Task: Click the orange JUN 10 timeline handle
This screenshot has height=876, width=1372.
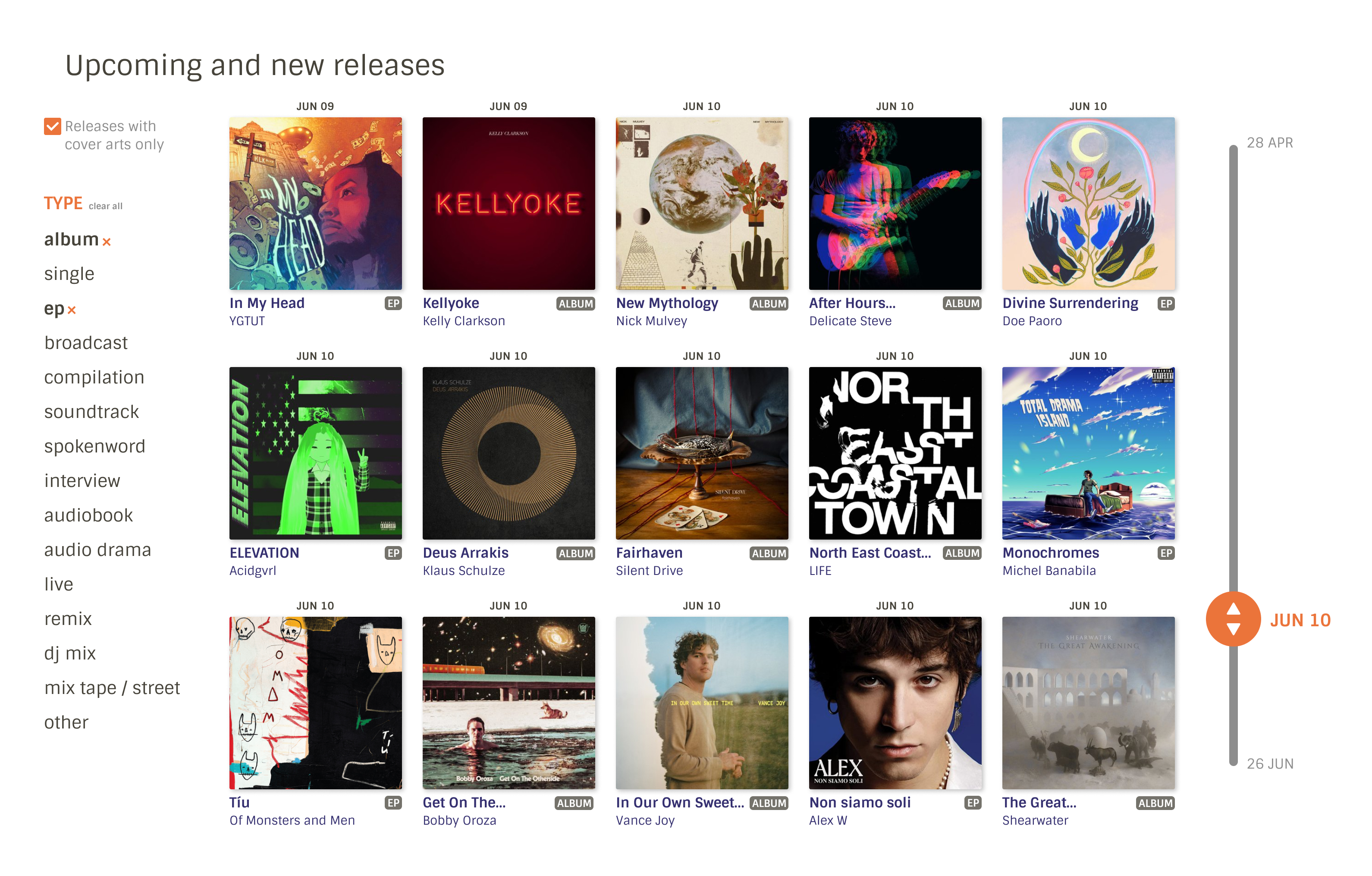Action: coord(1233,619)
